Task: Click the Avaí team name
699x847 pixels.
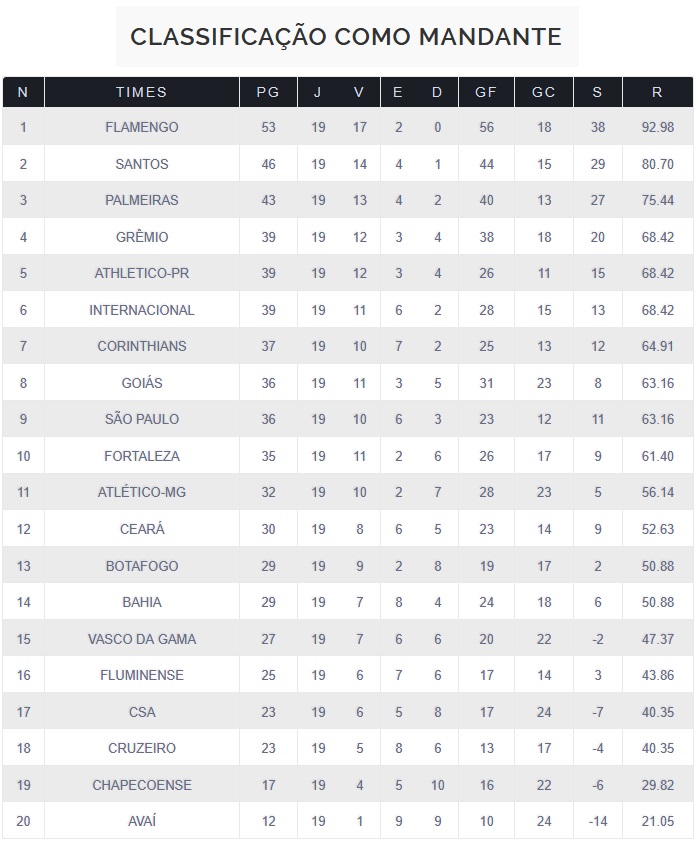Action: 141,821
